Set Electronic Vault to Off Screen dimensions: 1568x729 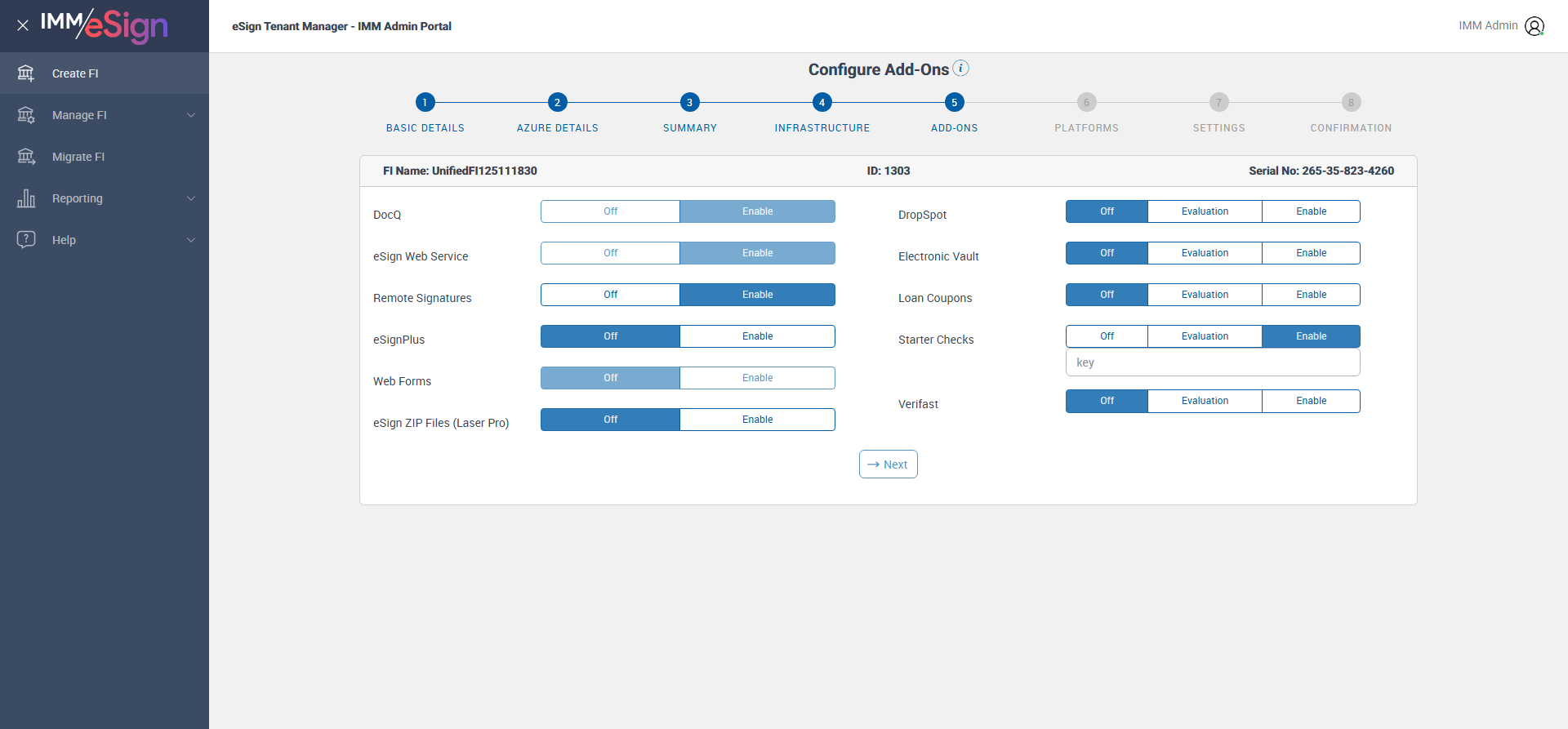click(x=1107, y=253)
